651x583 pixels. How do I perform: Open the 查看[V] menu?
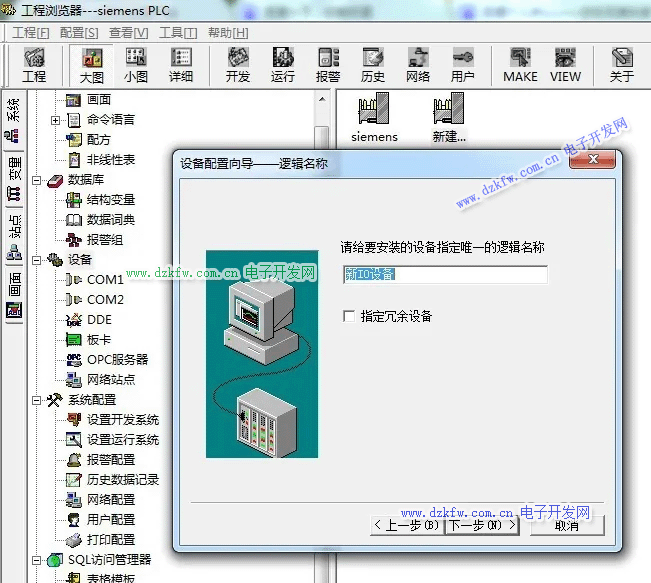pyautogui.click(x=129, y=32)
